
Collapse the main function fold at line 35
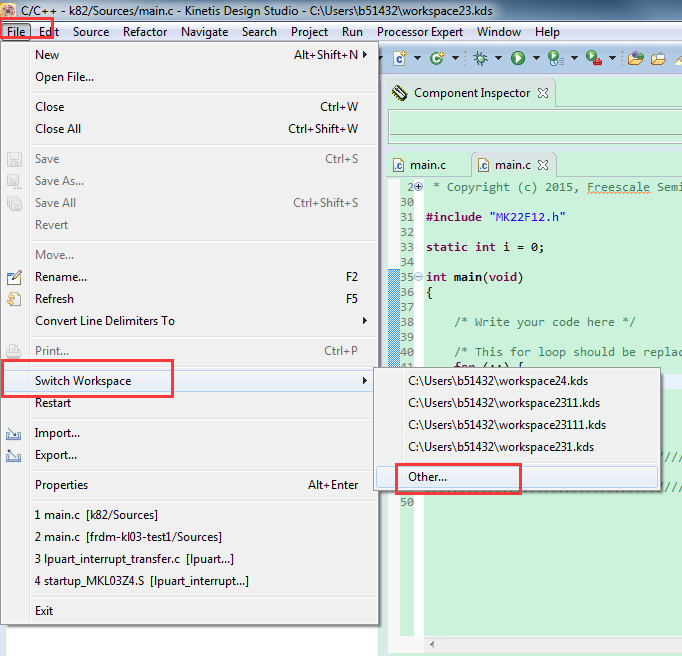(418, 277)
